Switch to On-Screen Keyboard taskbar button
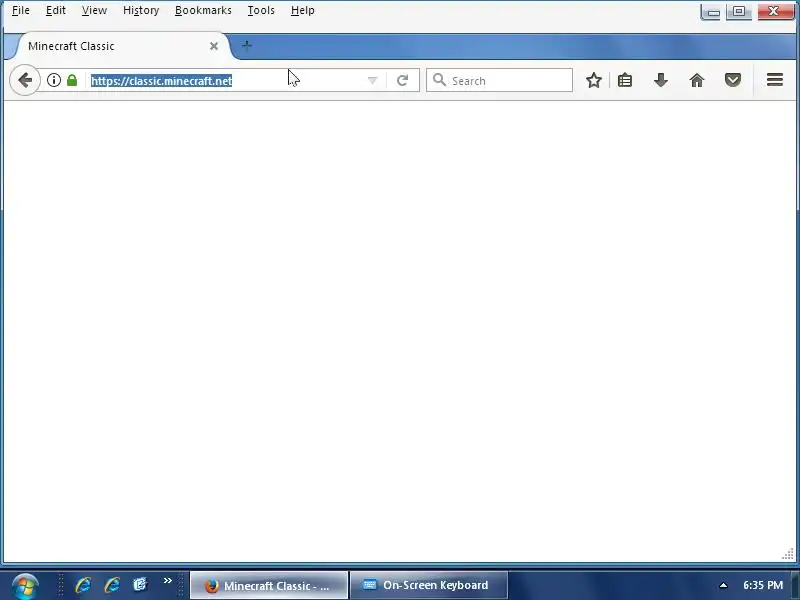Viewport: 800px width, 600px height. [429, 586]
